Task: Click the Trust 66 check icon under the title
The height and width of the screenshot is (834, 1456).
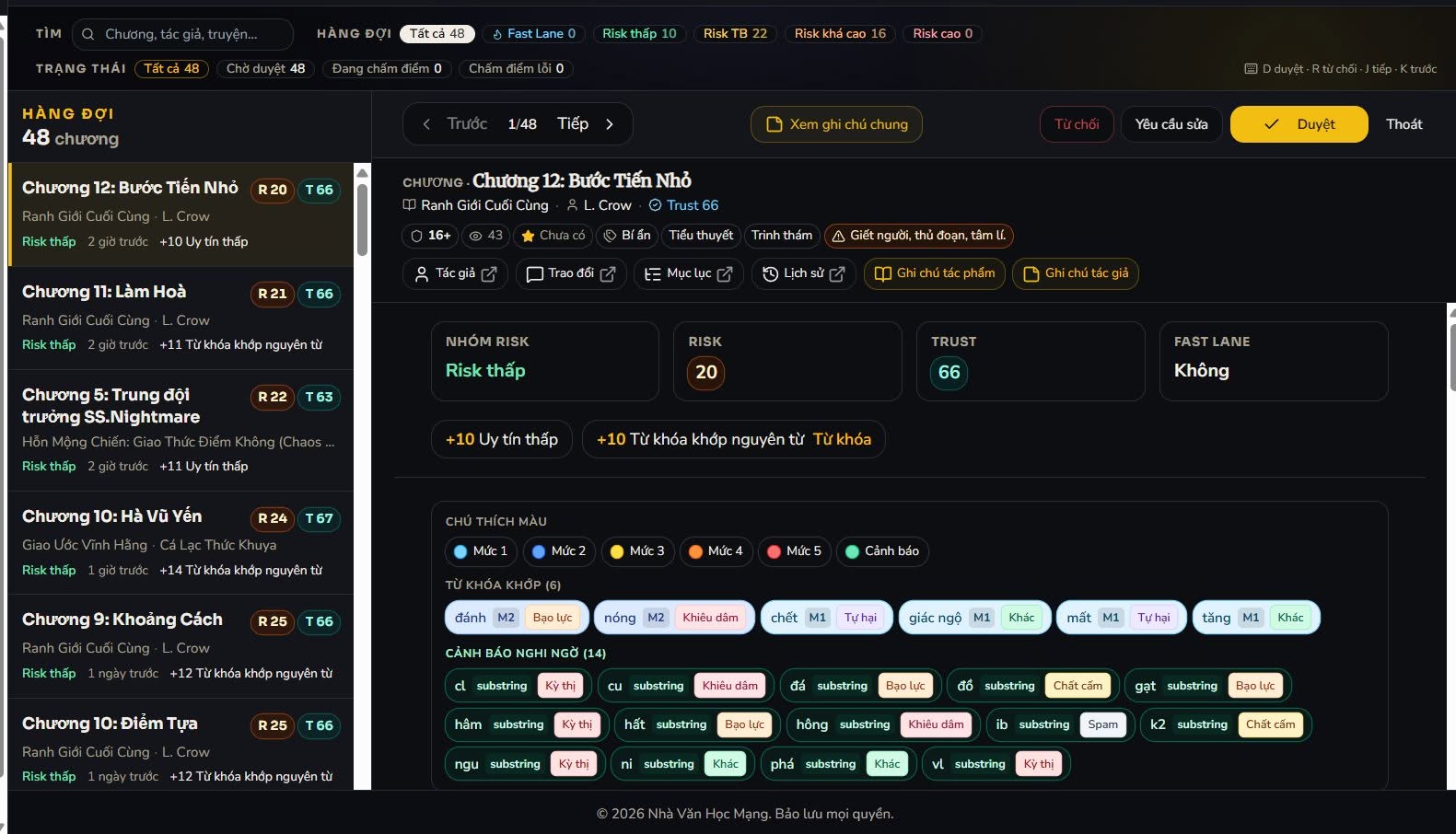Action: (656, 205)
